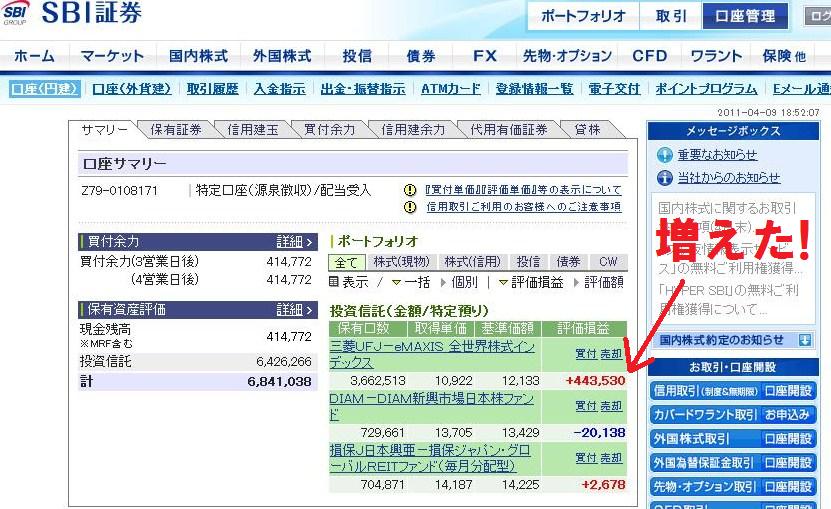This screenshot has height=509, width=831.
Task: Open the 先物・オプション menu
Action: coord(567,56)
